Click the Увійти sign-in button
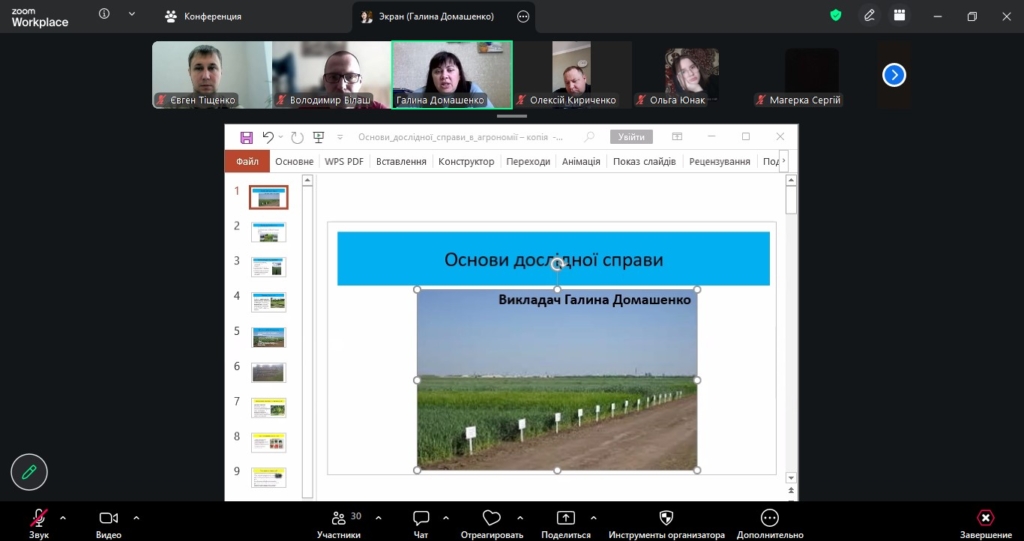This screenshot has height=541, width=1024. pos(631,137)
